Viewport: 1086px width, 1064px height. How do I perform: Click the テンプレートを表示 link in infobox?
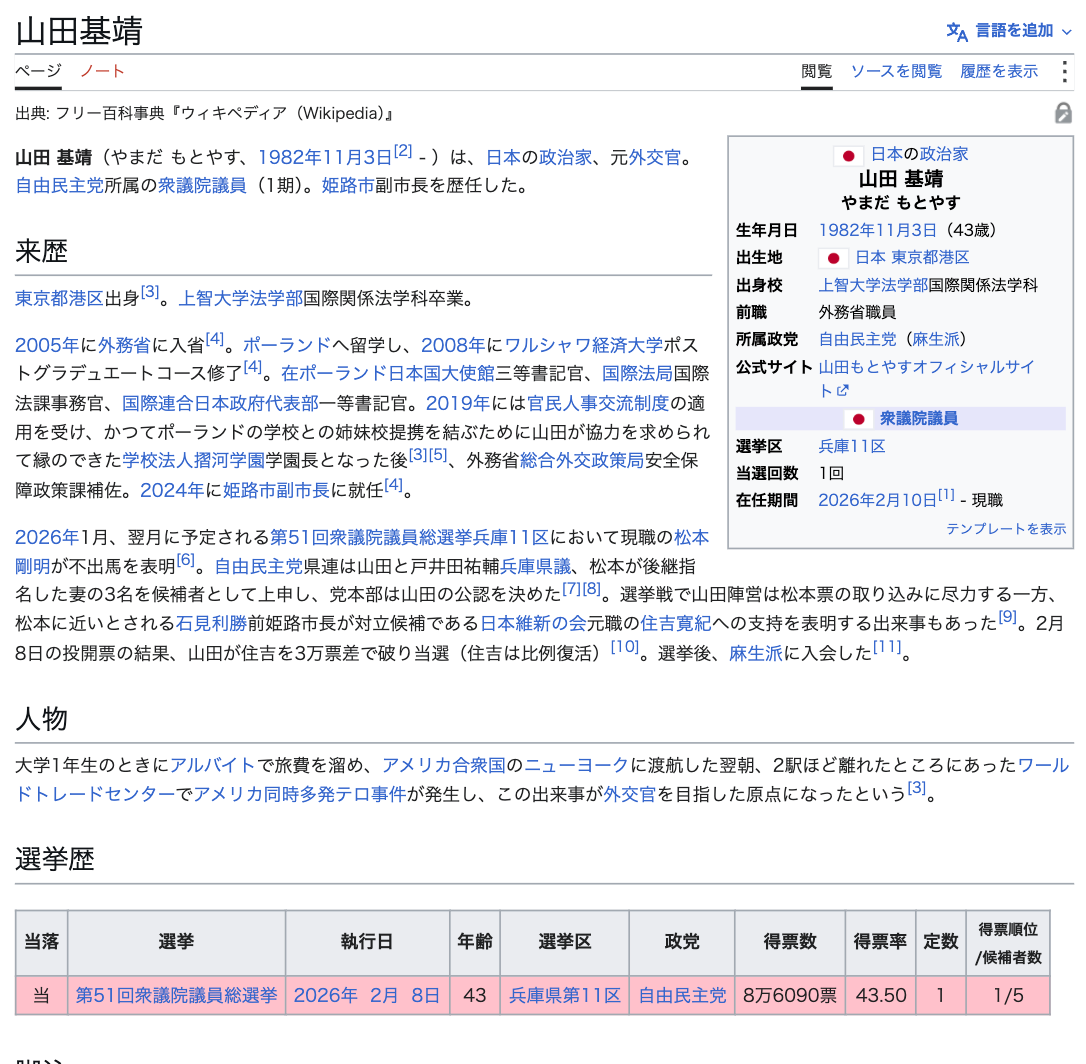coord(1006,529)
